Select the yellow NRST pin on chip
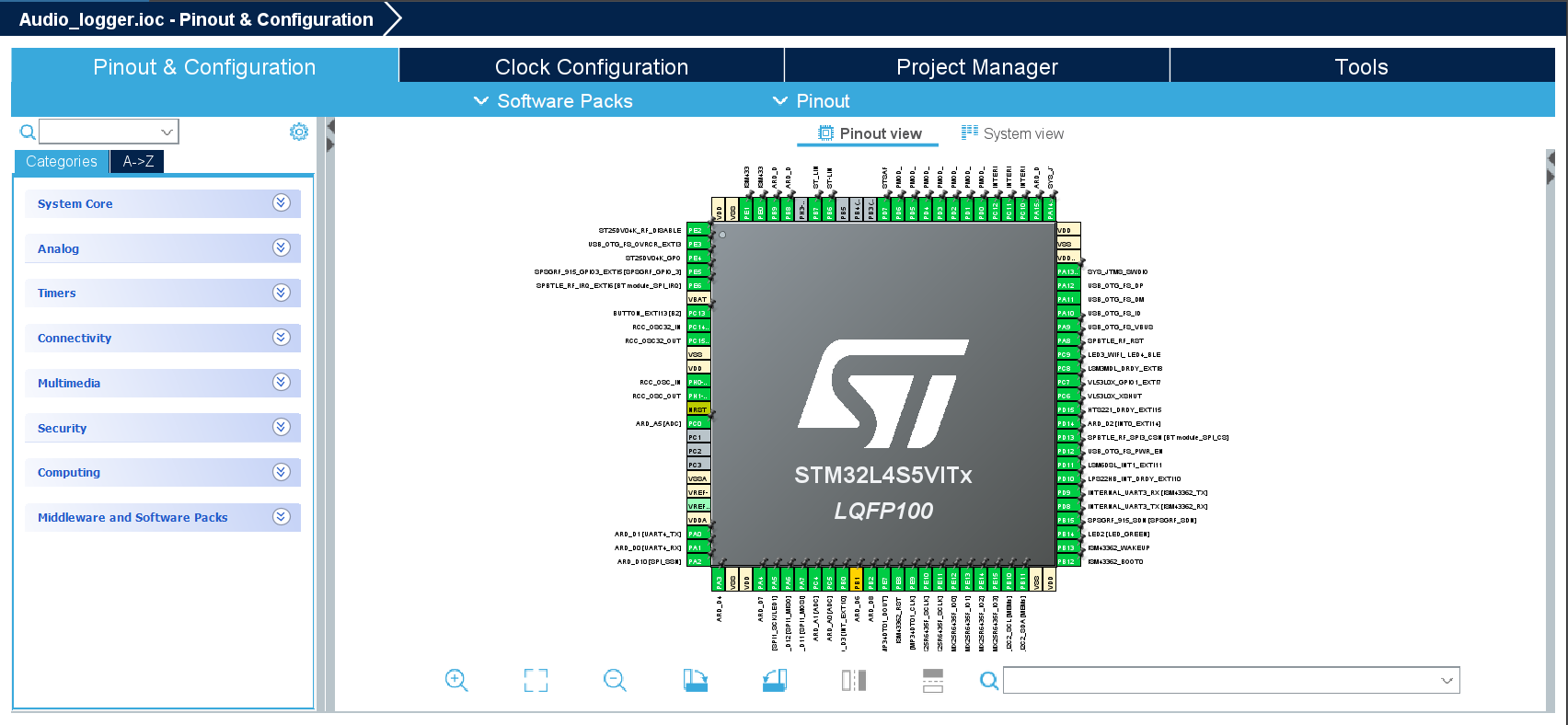This screenshot has height=725, width=1568. [698, 409]
